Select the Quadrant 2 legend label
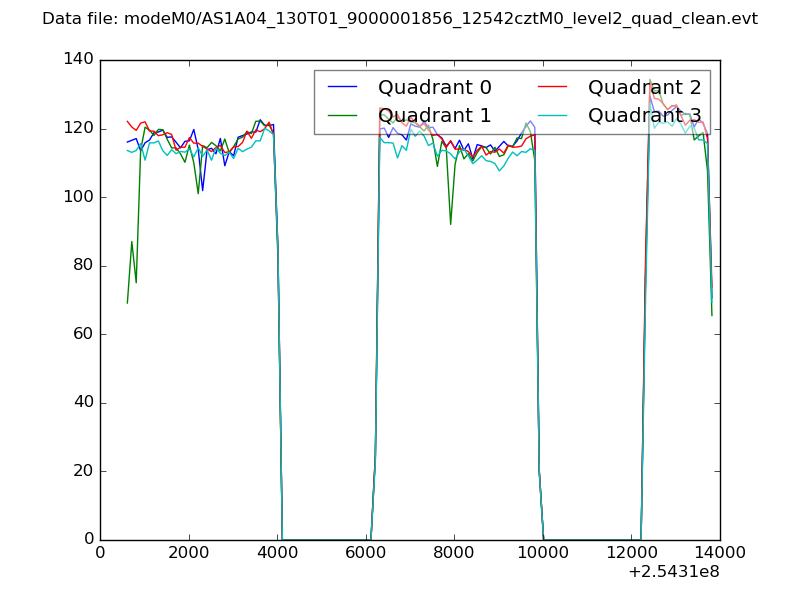Viewport: 800px width, 600px height. pos(644,88)
